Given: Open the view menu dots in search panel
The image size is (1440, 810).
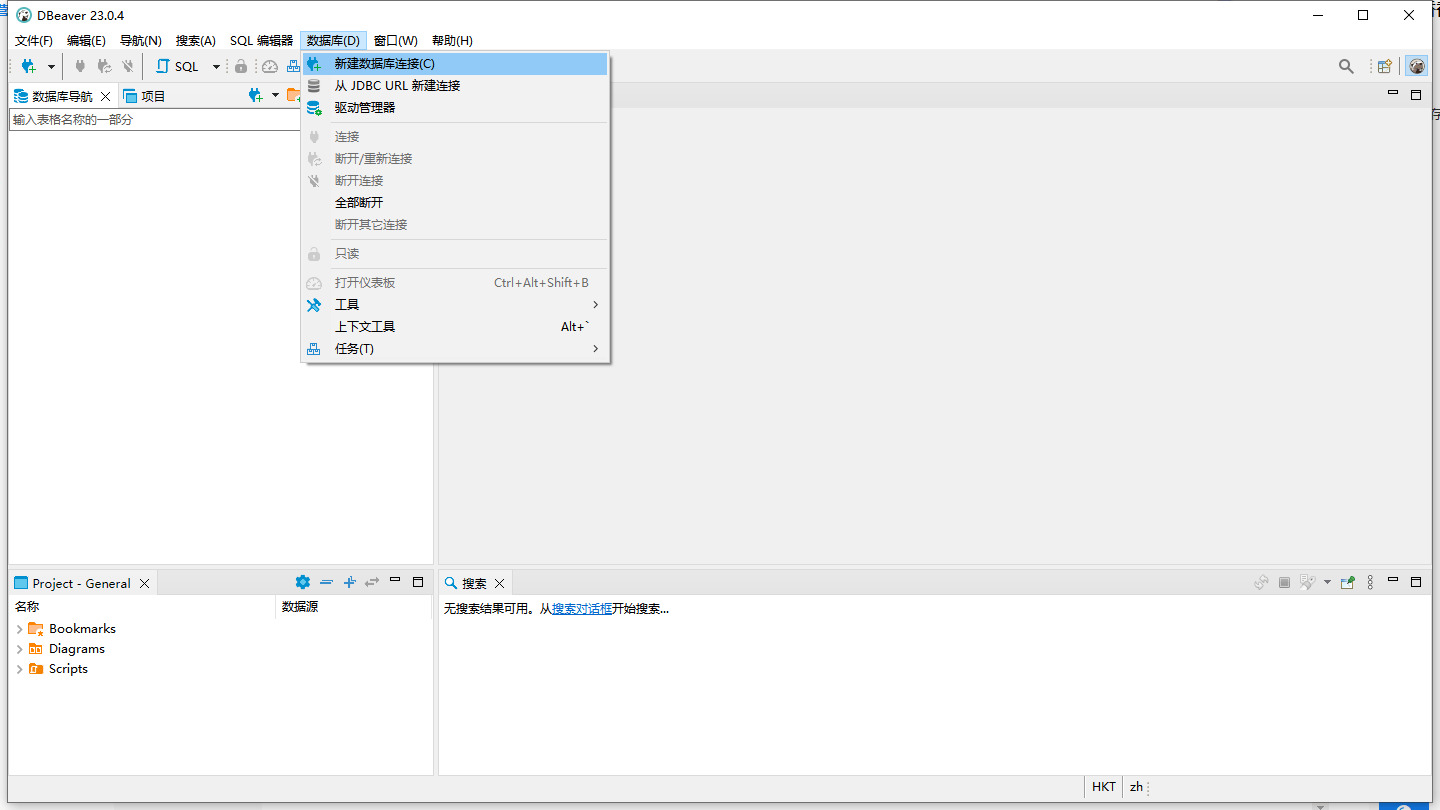Looking at the screenshot, I should pyautogui.click(x=1370, y=582).
